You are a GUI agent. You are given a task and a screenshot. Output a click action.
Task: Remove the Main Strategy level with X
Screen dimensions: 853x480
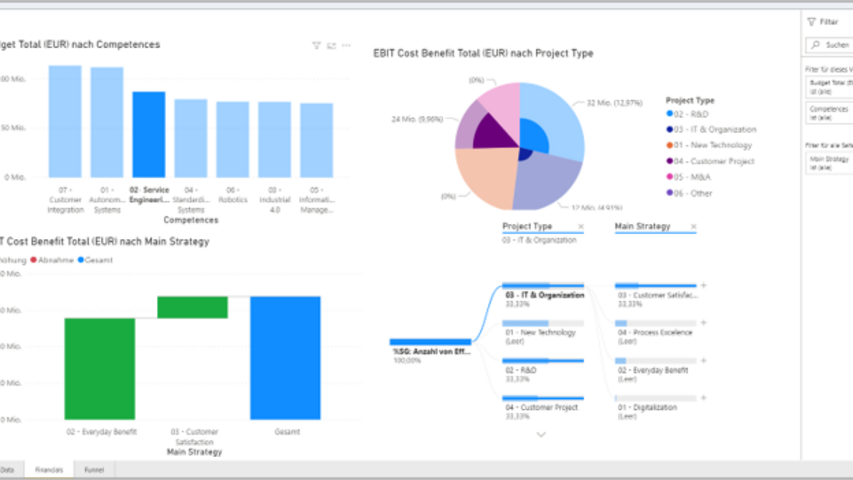693,227
